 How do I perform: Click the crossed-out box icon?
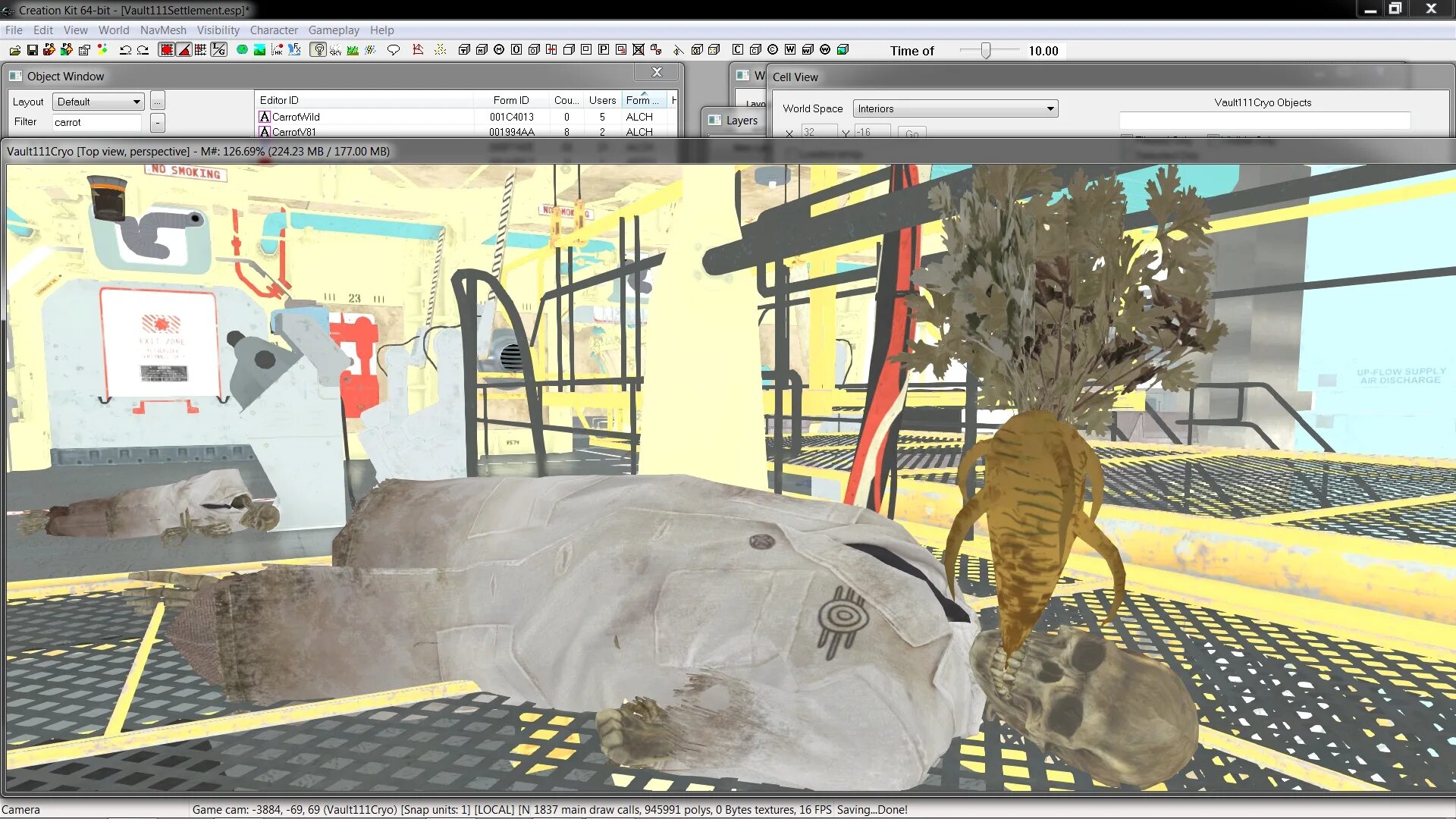click(x=639, y=50)
